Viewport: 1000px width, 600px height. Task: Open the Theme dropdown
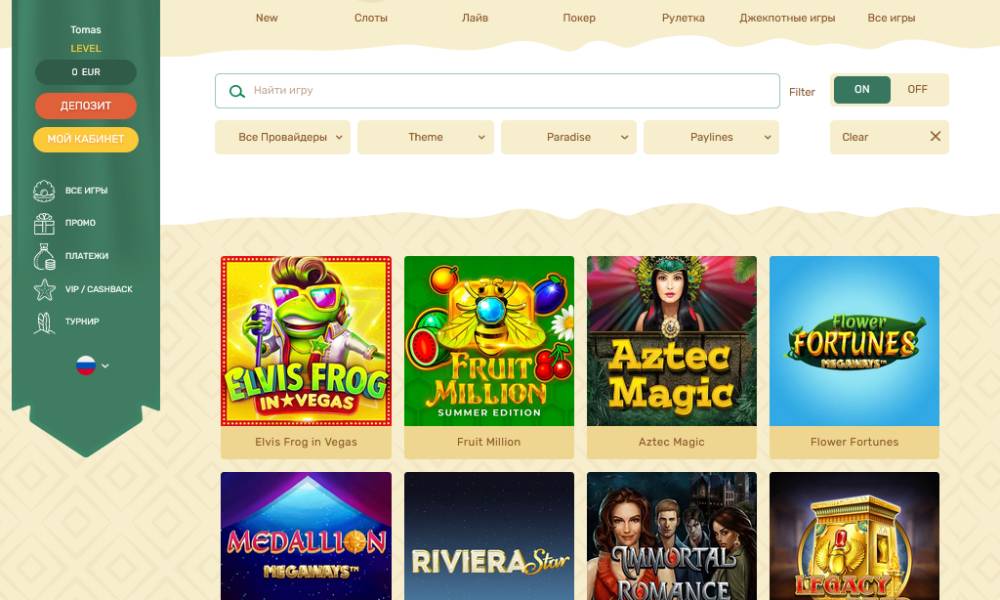[x=425, y=137]
